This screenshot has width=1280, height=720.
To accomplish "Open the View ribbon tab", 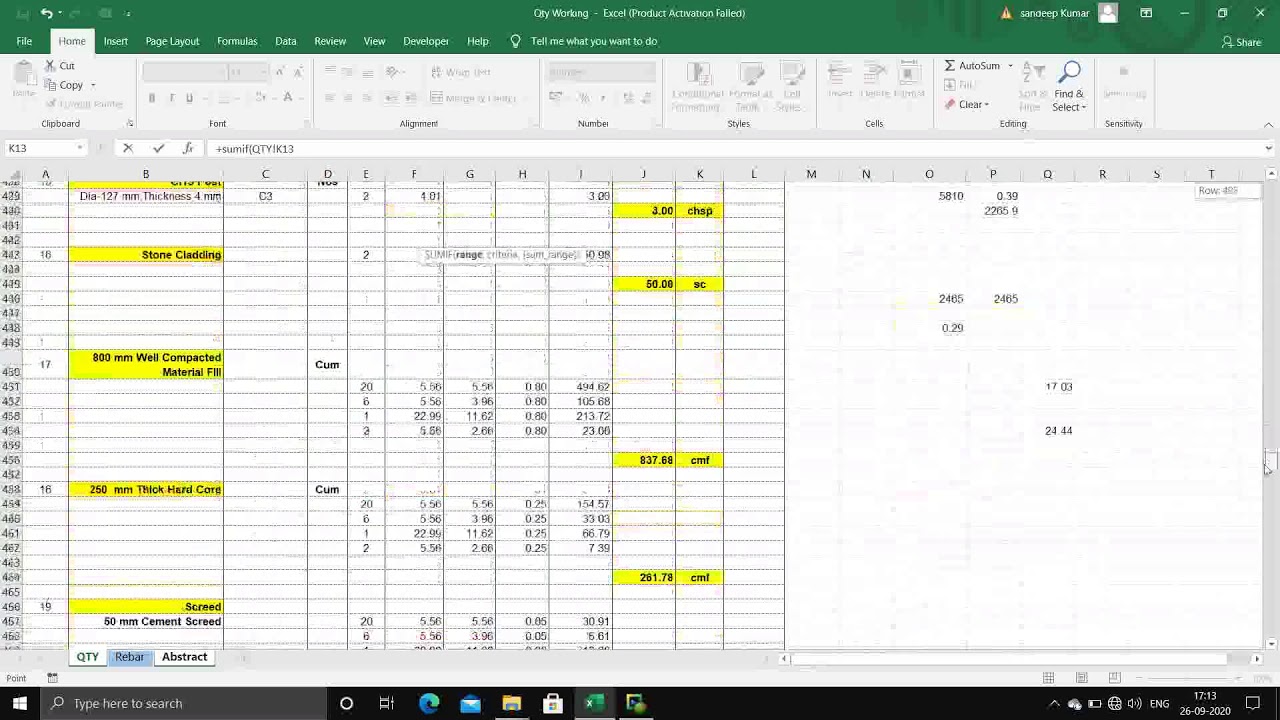I will coord(374,41).
